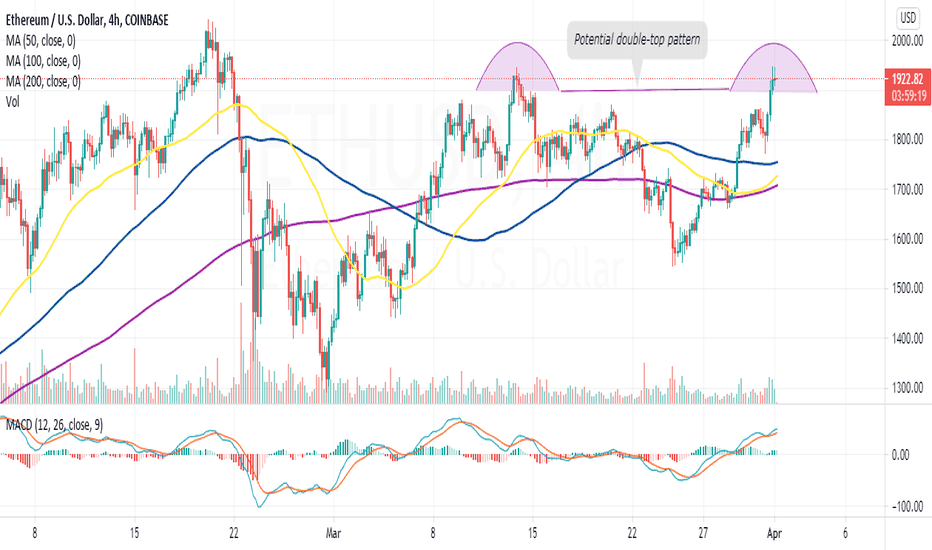932x550 pixels.
Task: Click the Vol indicator label
Action: click(12, 102)
